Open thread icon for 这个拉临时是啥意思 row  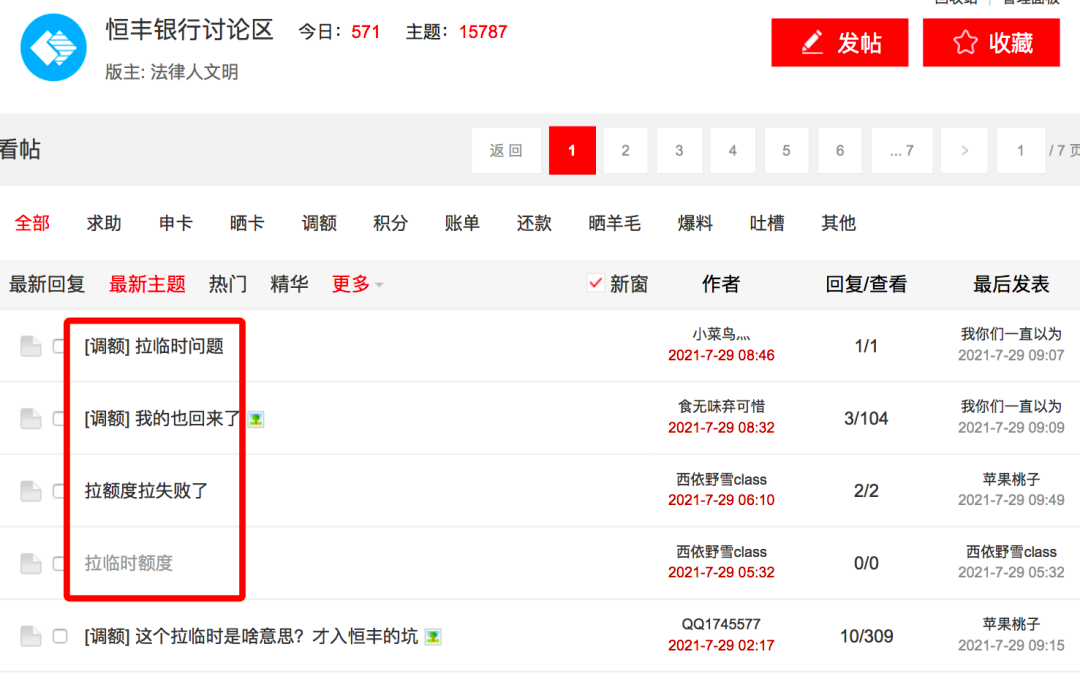(x=30, y=636)
